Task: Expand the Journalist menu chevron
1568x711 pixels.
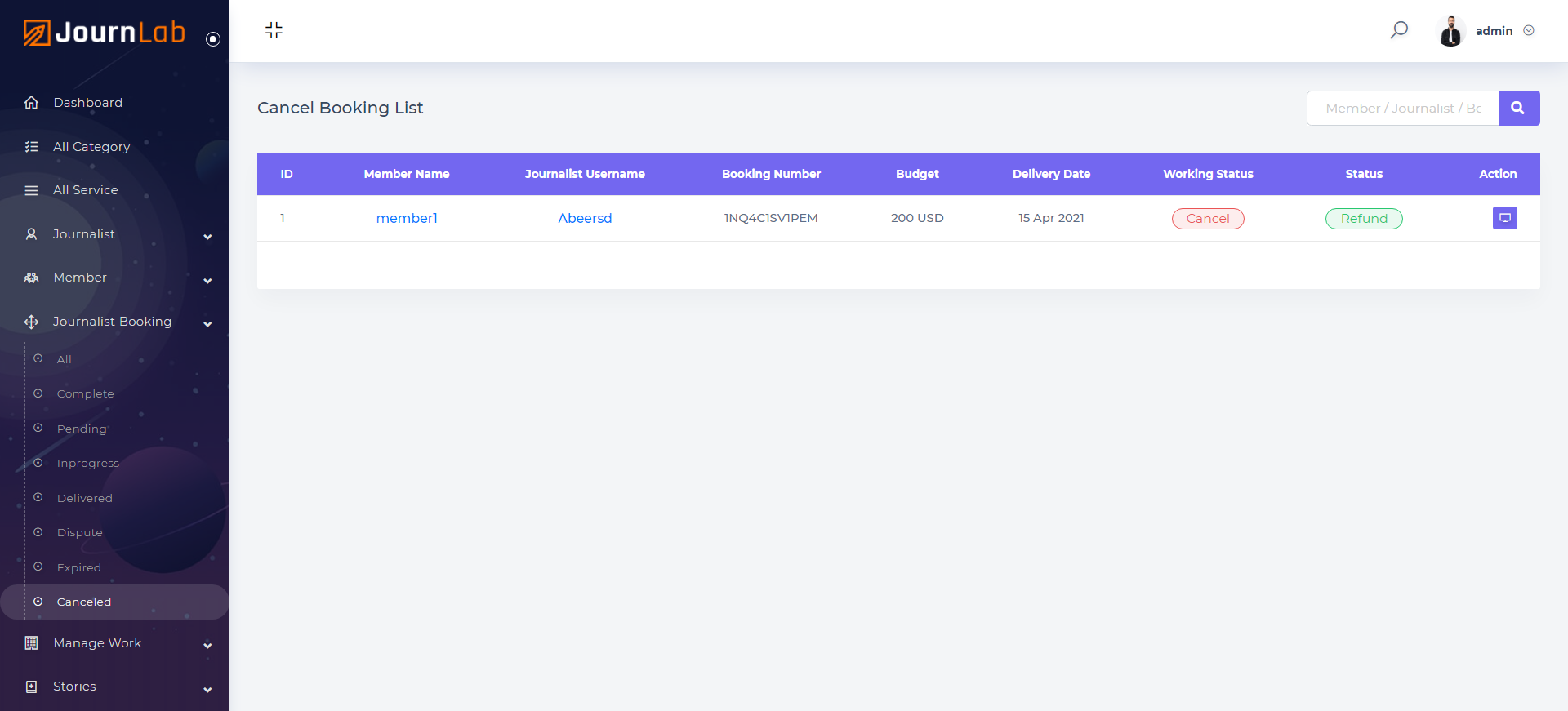Action: click(207, 237)
